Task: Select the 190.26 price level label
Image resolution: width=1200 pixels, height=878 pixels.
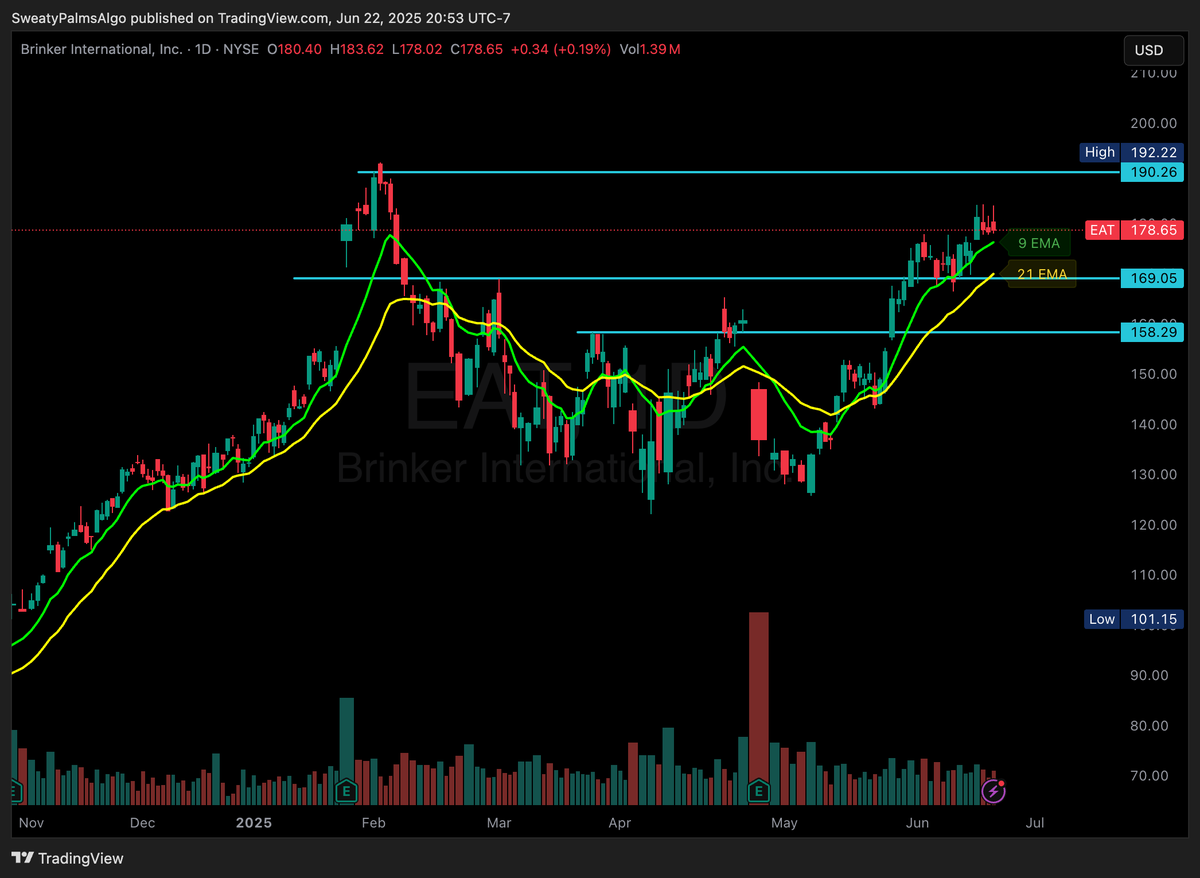Action: tap(1151, 172)
